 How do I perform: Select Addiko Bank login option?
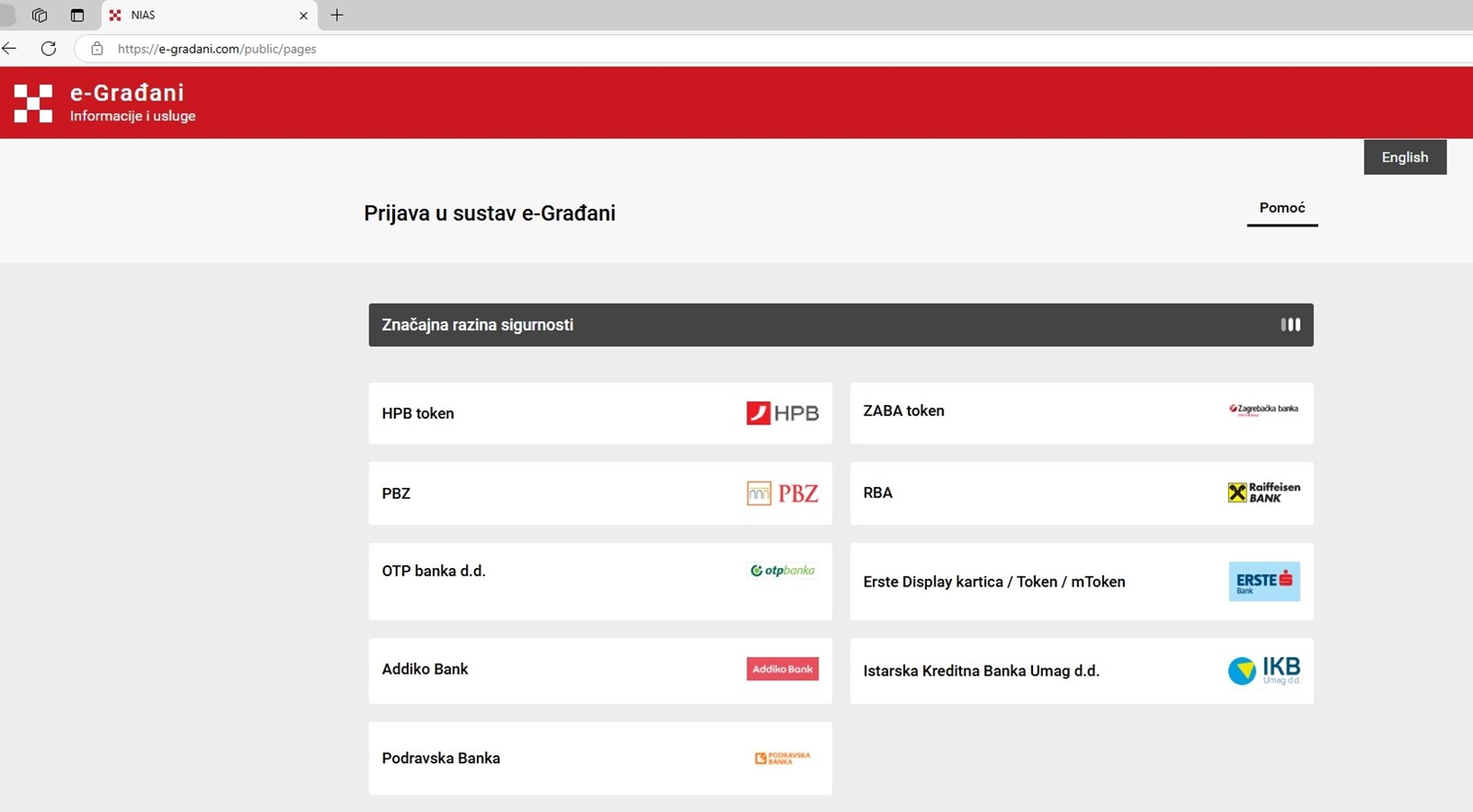pos(600,671)
